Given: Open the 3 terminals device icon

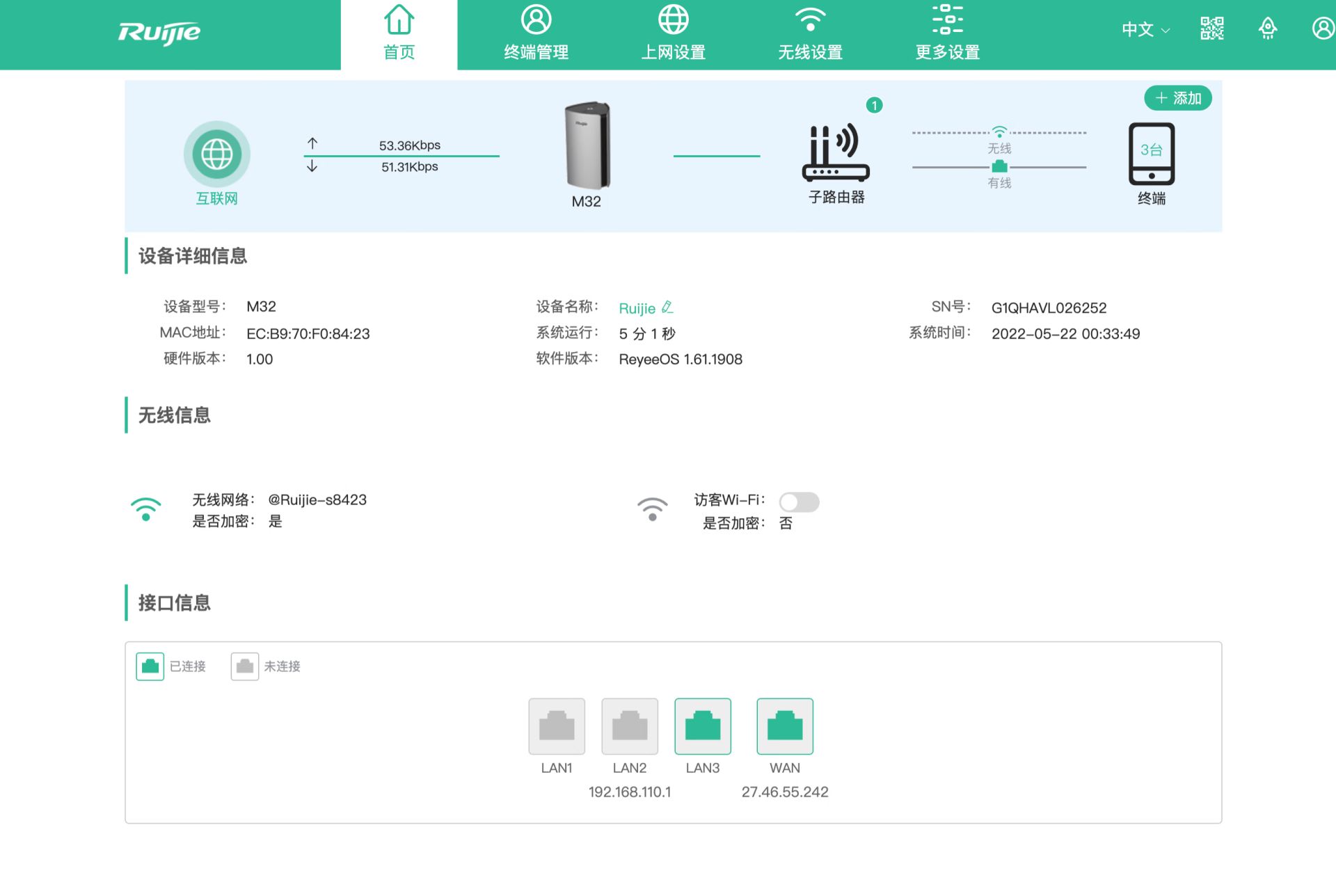Looking at the screenshot, I should pos(1151,154).
